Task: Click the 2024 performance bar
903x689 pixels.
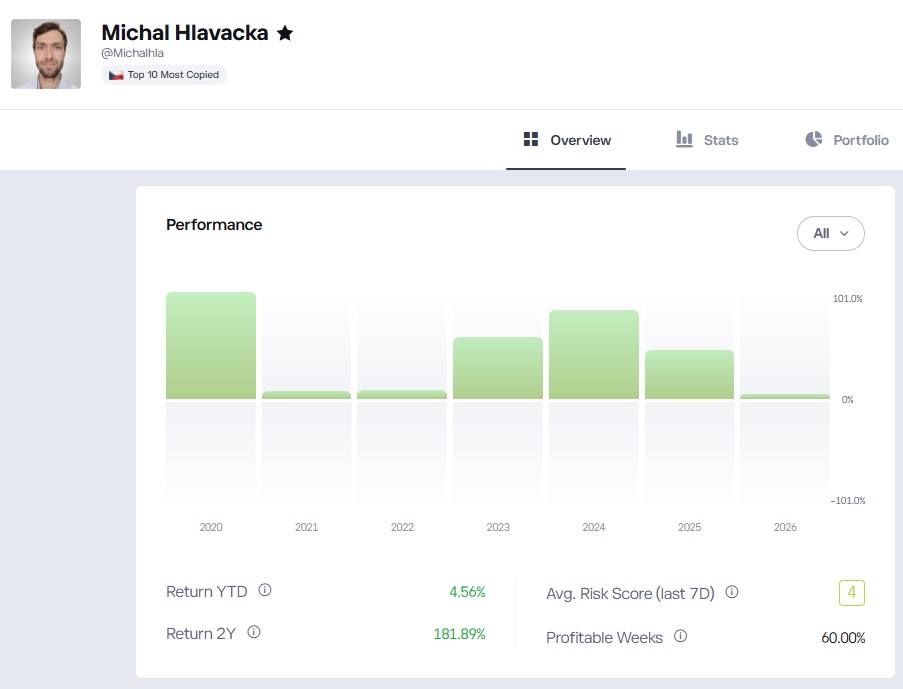Action: pyautogui.click(x=594, y=355)
